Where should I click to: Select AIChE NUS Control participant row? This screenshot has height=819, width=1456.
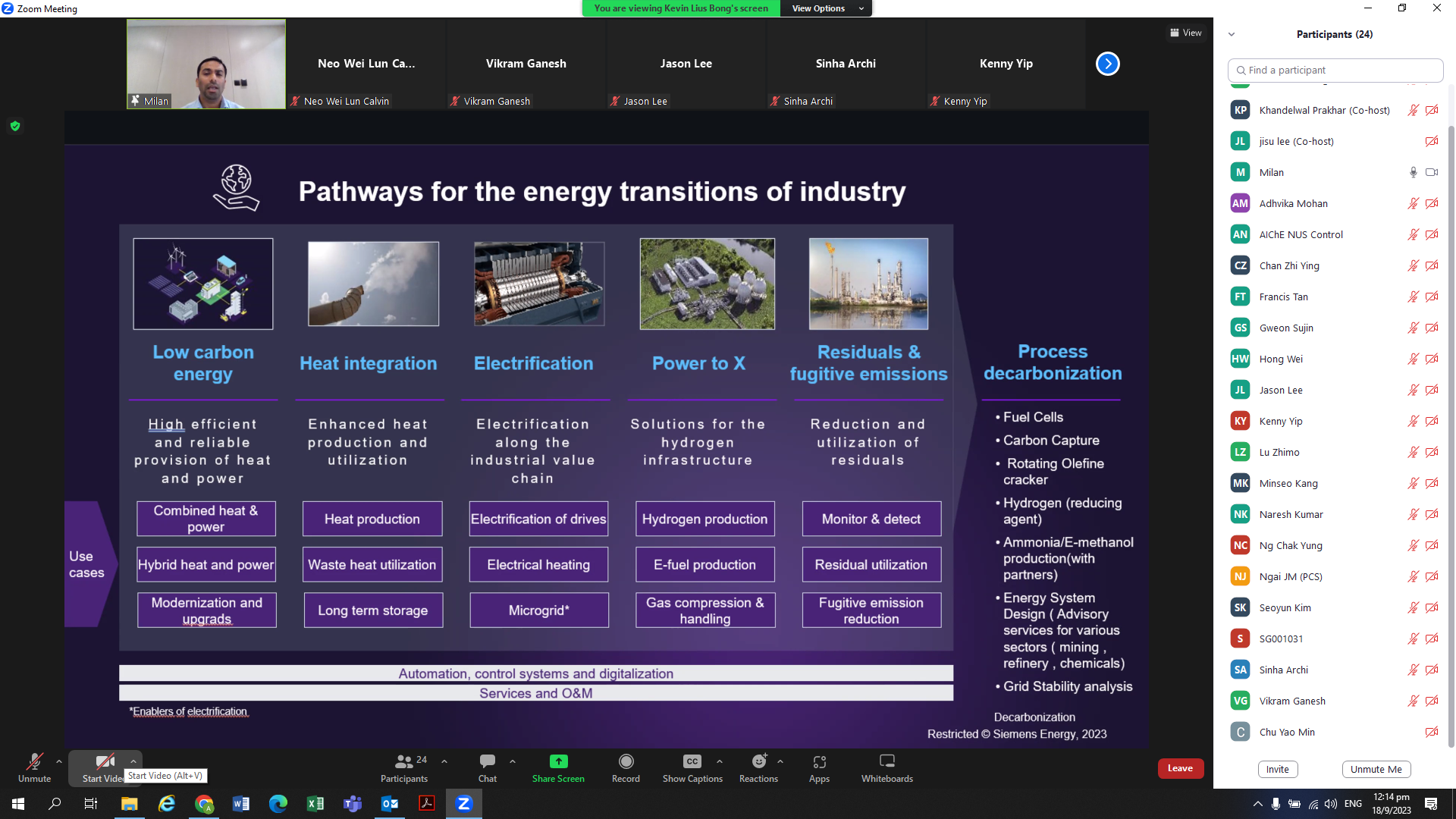(x=1335, y=234)
